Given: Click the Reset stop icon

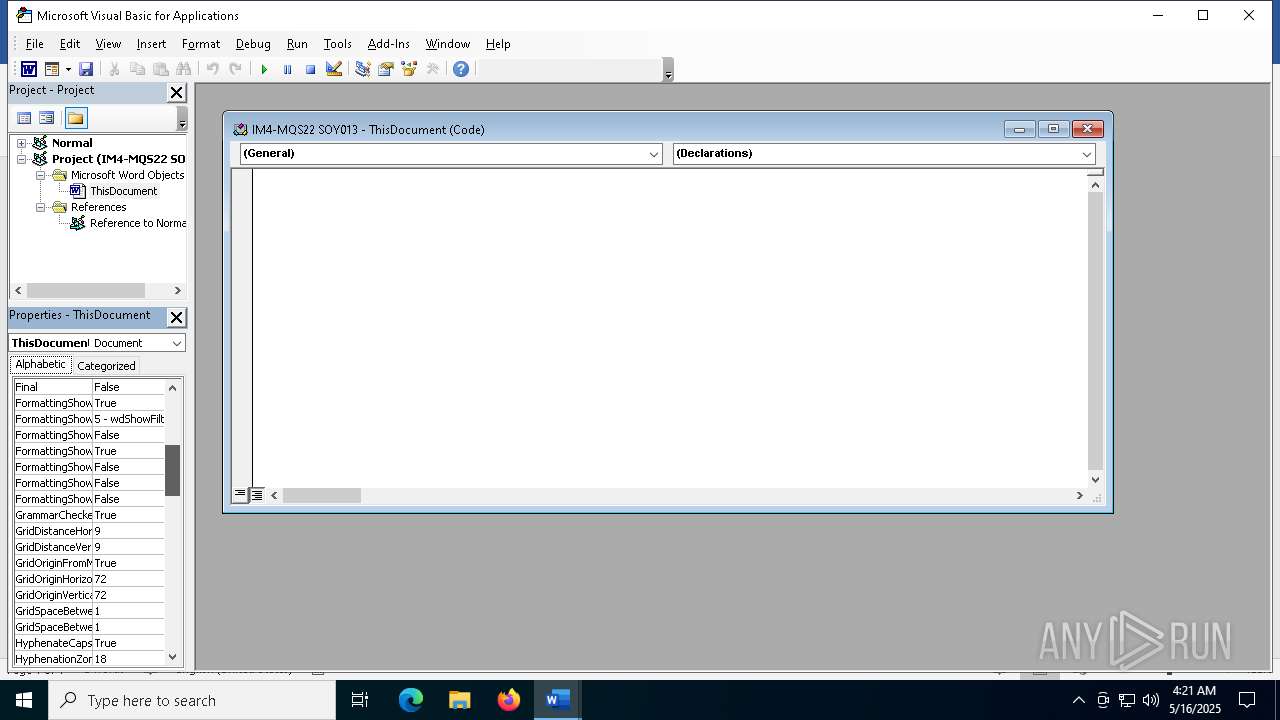Looking at the screenshot, I should pyautogui.click(x=310, y=69).
